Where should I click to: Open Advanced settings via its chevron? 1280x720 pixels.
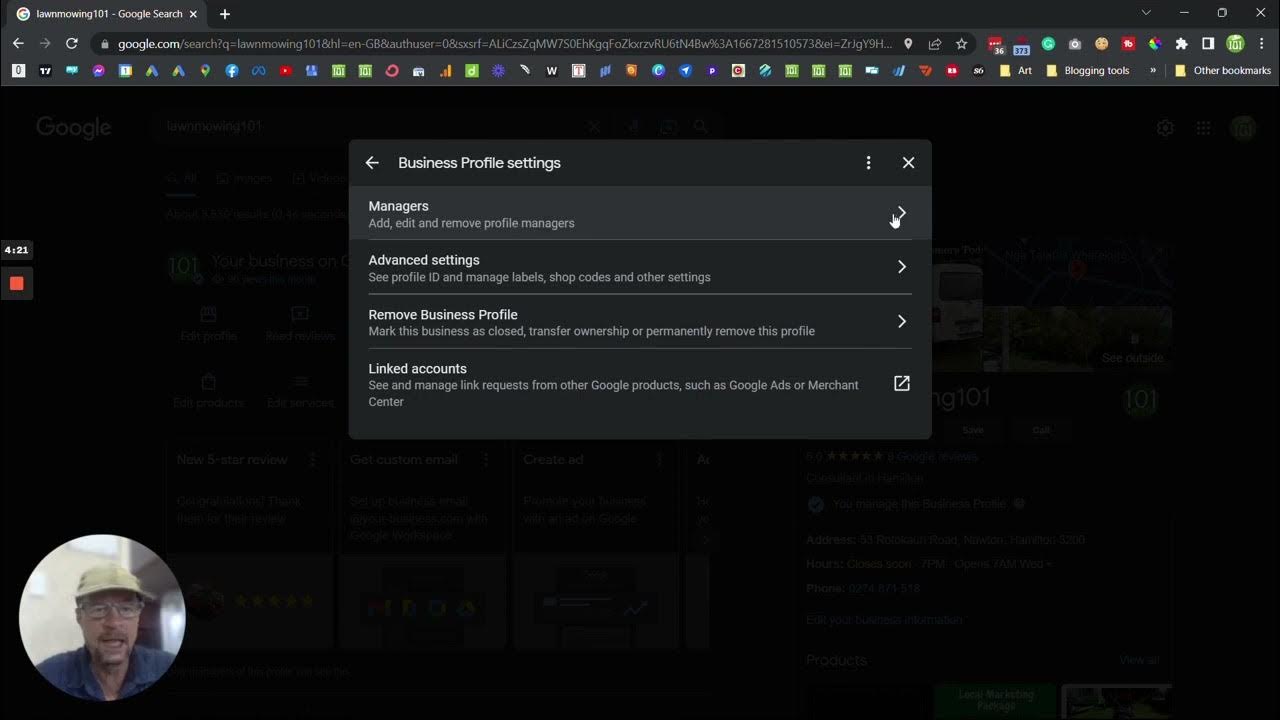click(901, 267)
